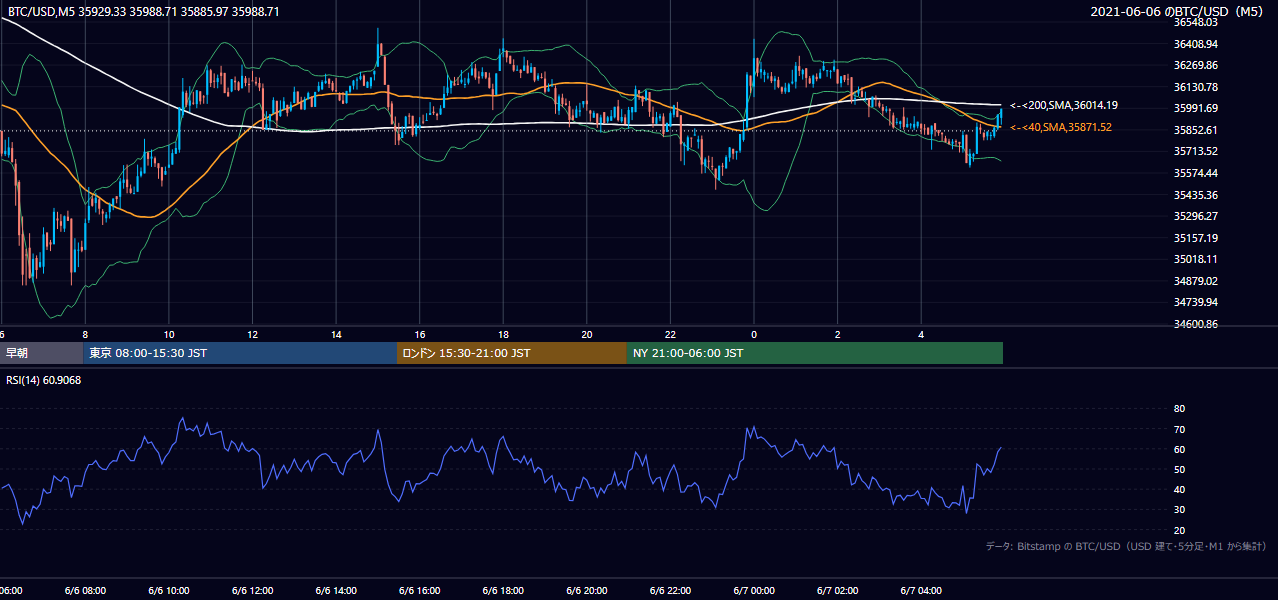Select the 東京 08:00-15:30 JST session bar
Screen dimensions: 1278x600
[240, 353]
